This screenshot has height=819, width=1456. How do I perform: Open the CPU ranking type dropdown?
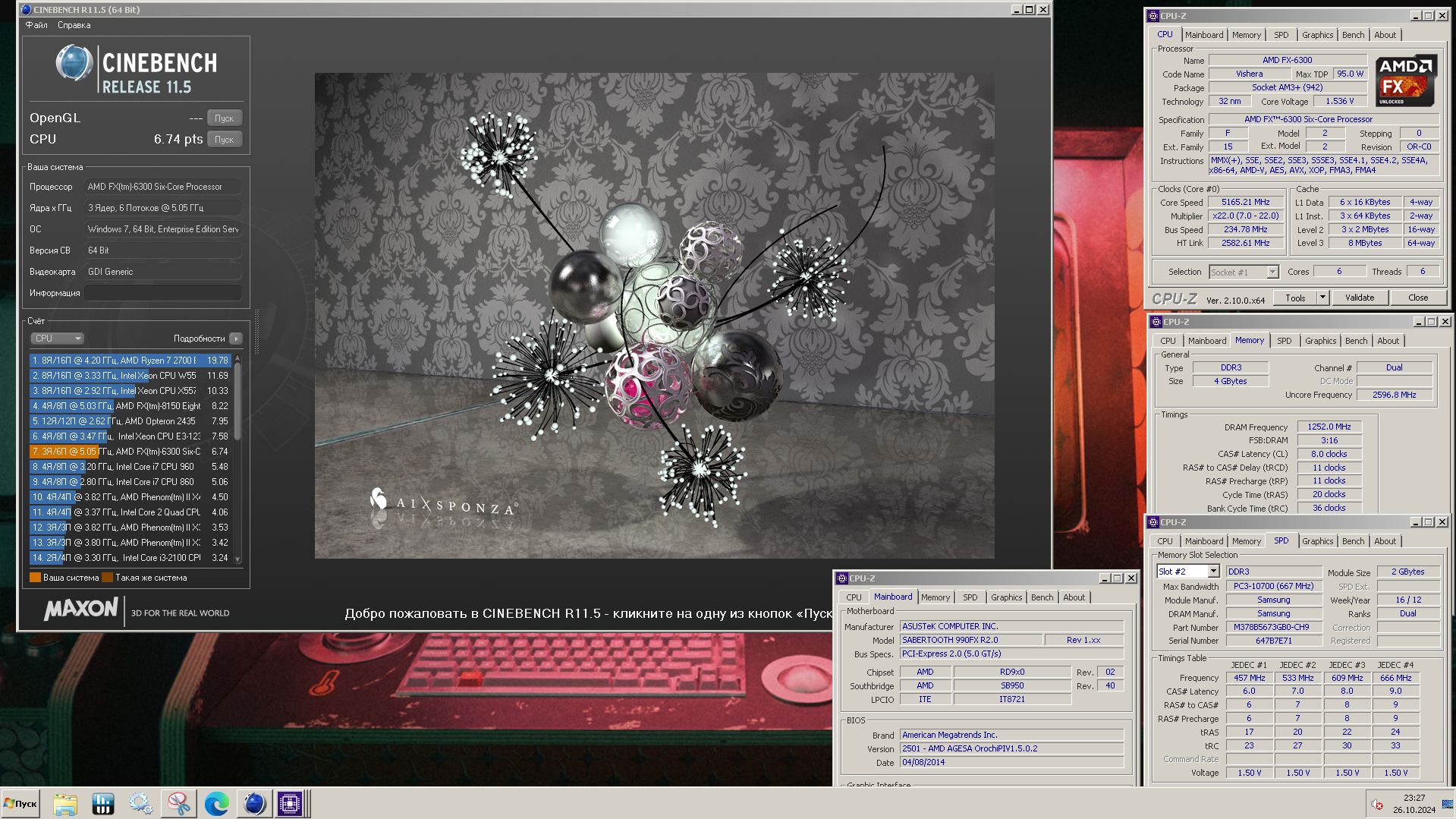click(57, 339)
